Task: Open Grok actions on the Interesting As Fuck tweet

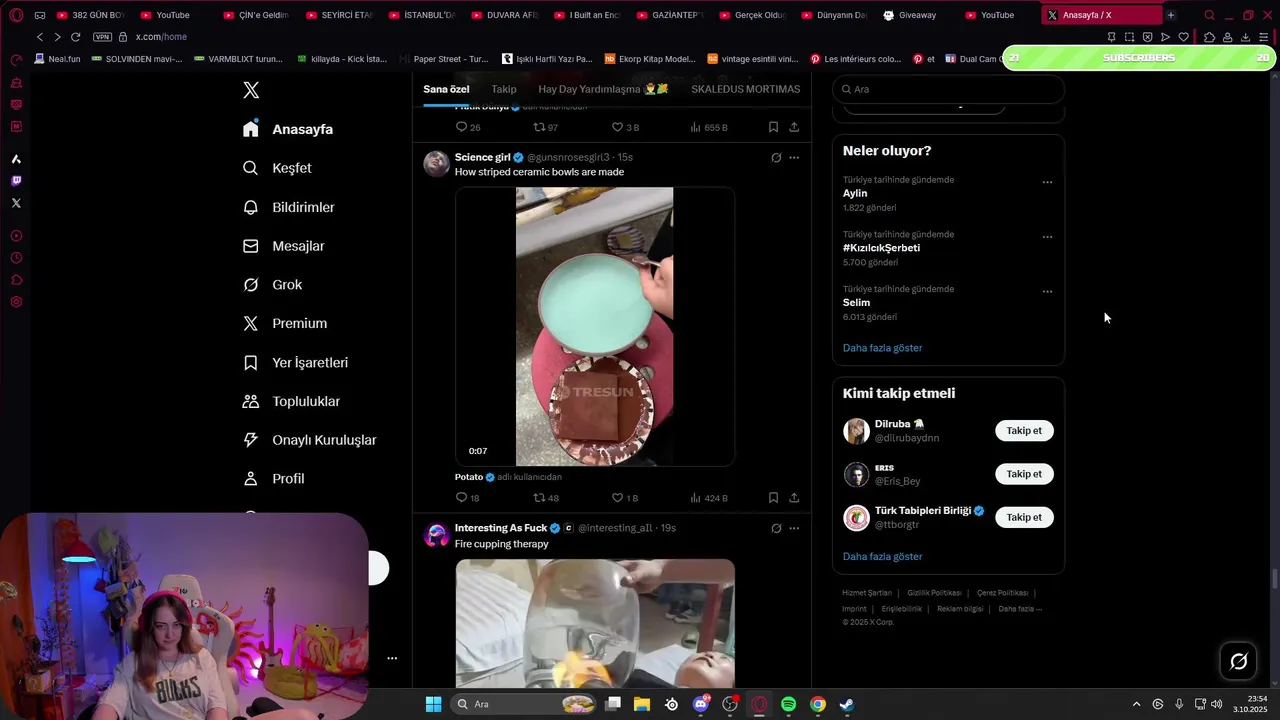Action: 776,528
